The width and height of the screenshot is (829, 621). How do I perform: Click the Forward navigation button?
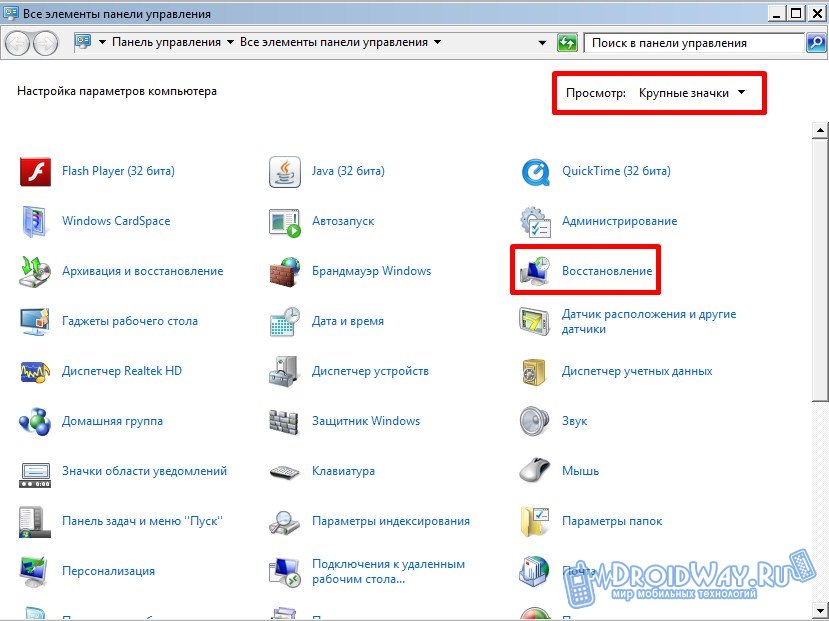tap(46, 43)
